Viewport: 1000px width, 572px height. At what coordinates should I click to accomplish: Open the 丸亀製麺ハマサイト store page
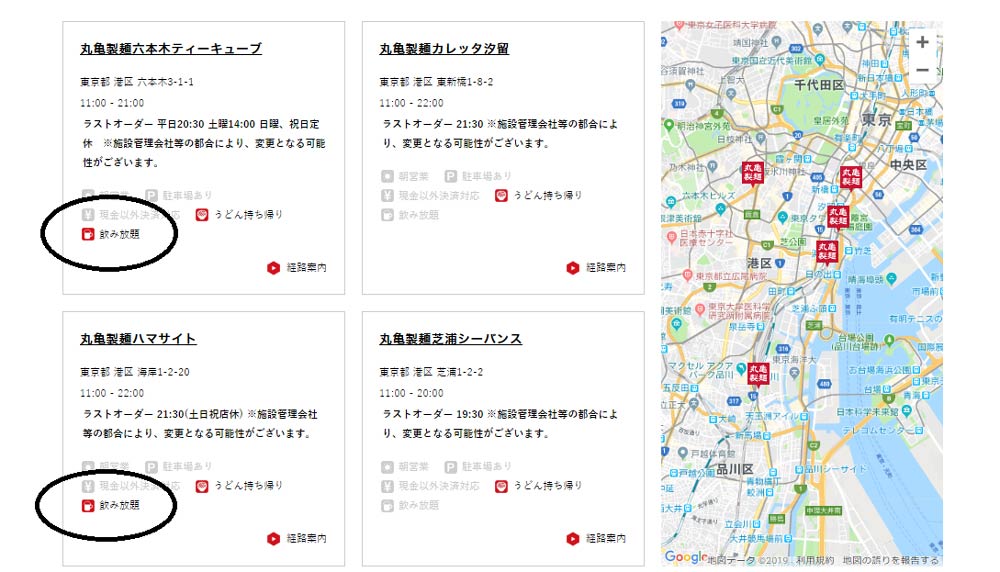click(138, 339)
